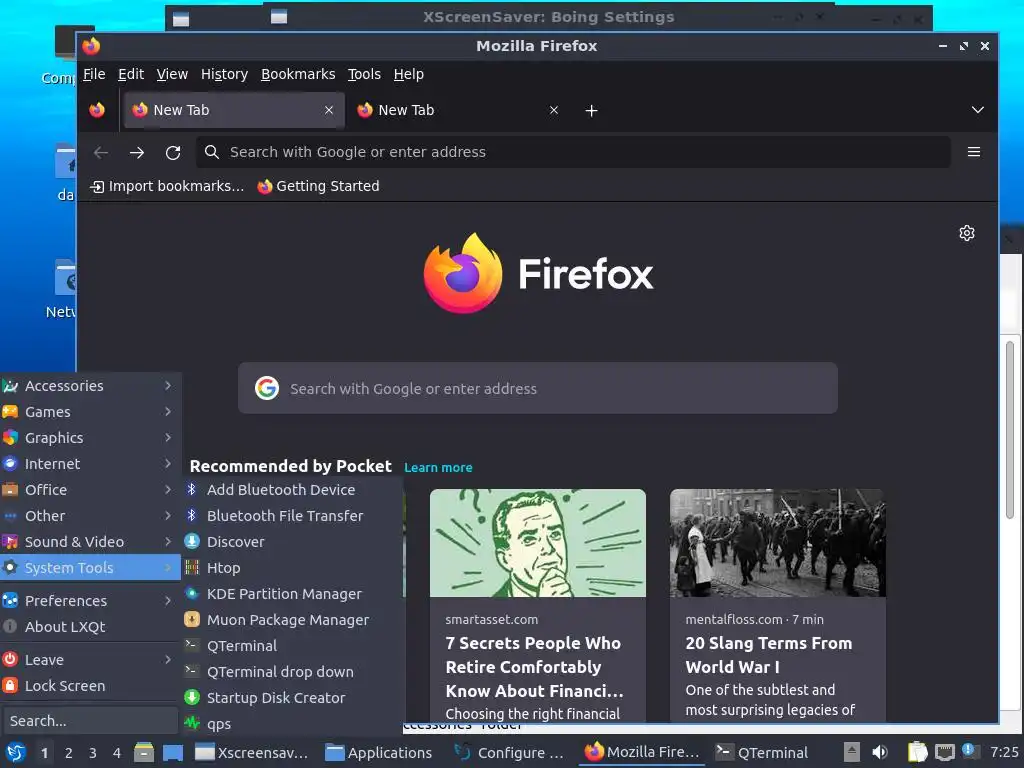
Task: Open the File menu
Action: 94,74
